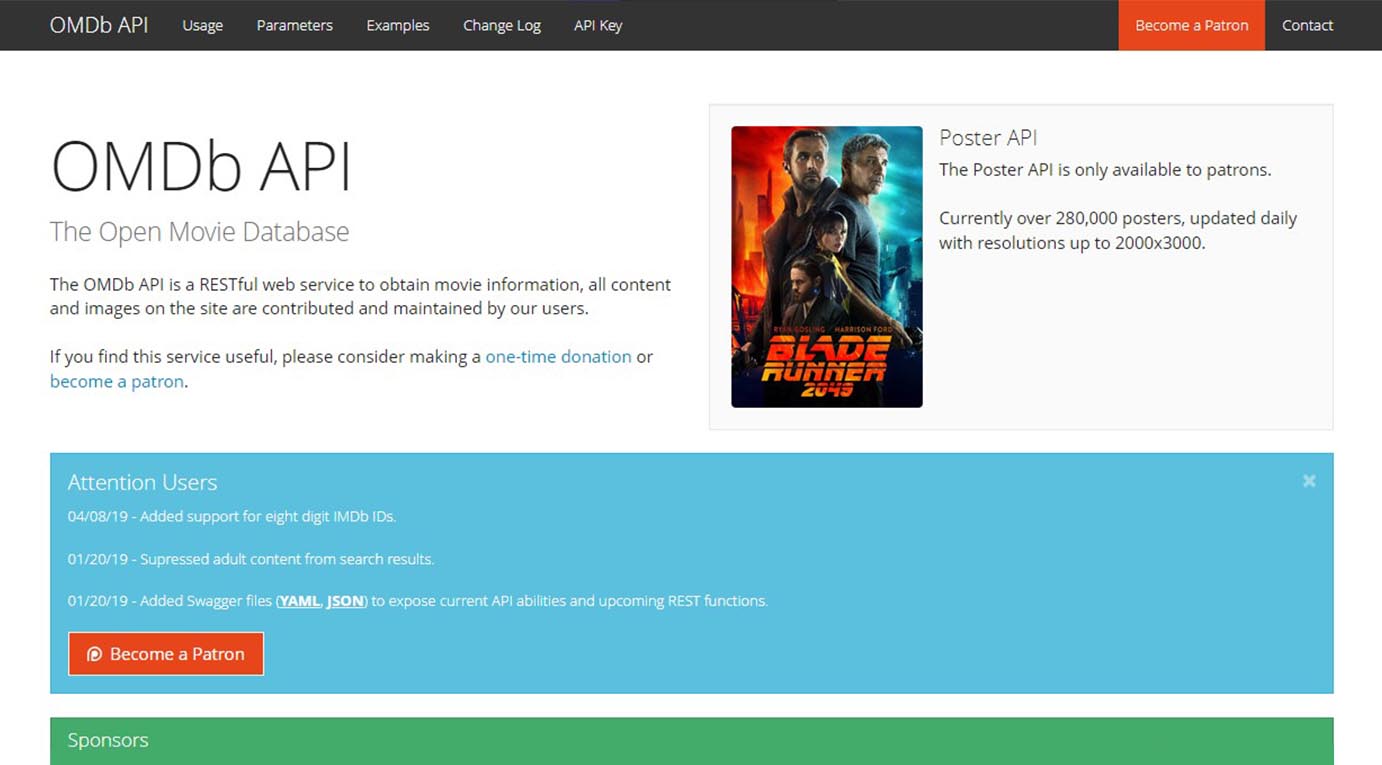Viewport: 1382px width, 765px height.
Task: Open the Change Log nav item
Action: point(502,25)
